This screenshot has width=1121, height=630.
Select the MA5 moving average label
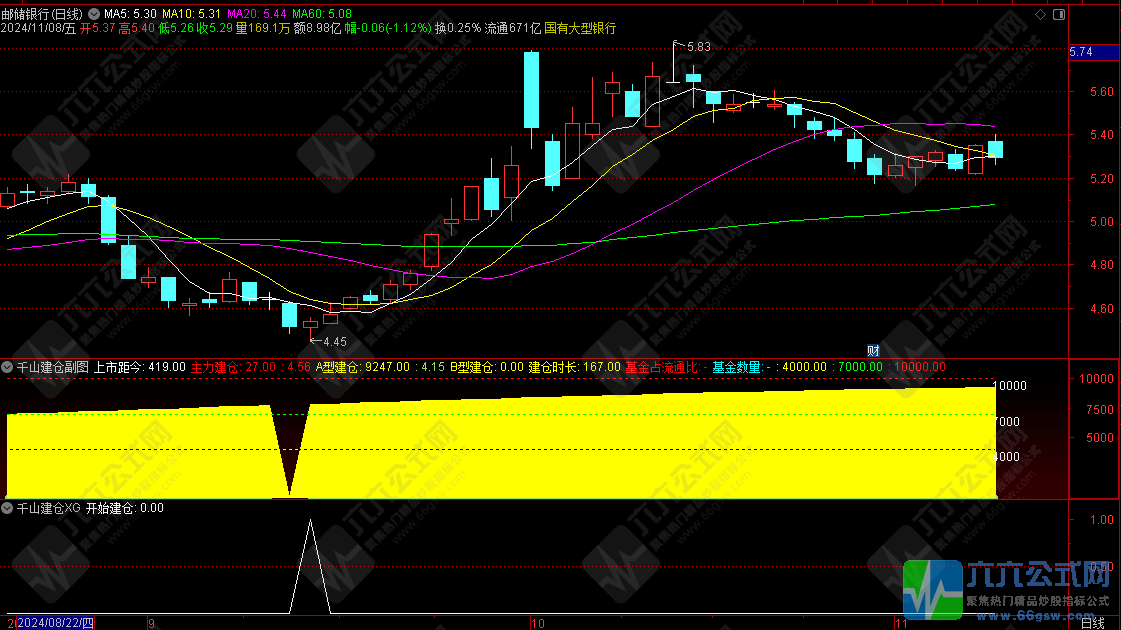(x=130, y=14)
